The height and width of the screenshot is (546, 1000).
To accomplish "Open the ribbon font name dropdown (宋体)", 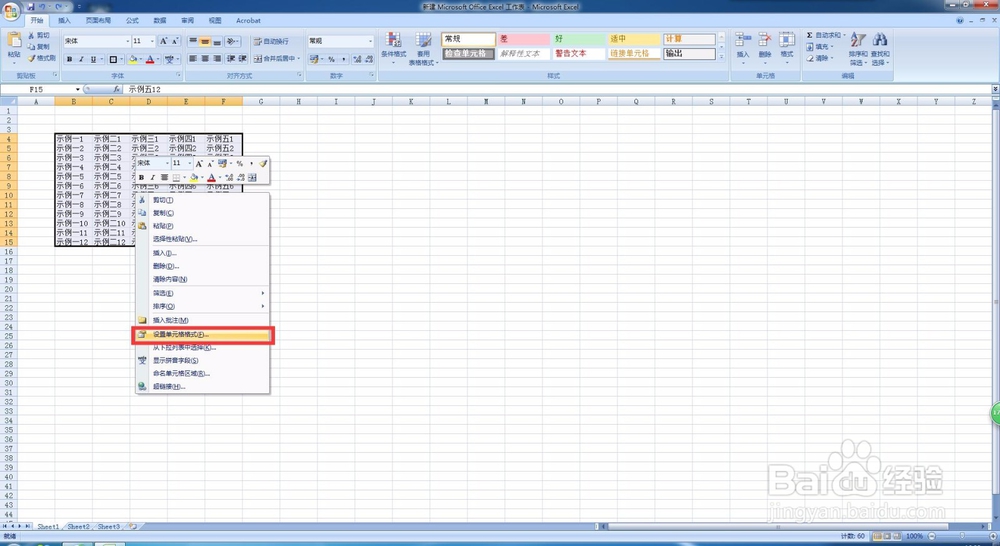I will pos(127,41).
